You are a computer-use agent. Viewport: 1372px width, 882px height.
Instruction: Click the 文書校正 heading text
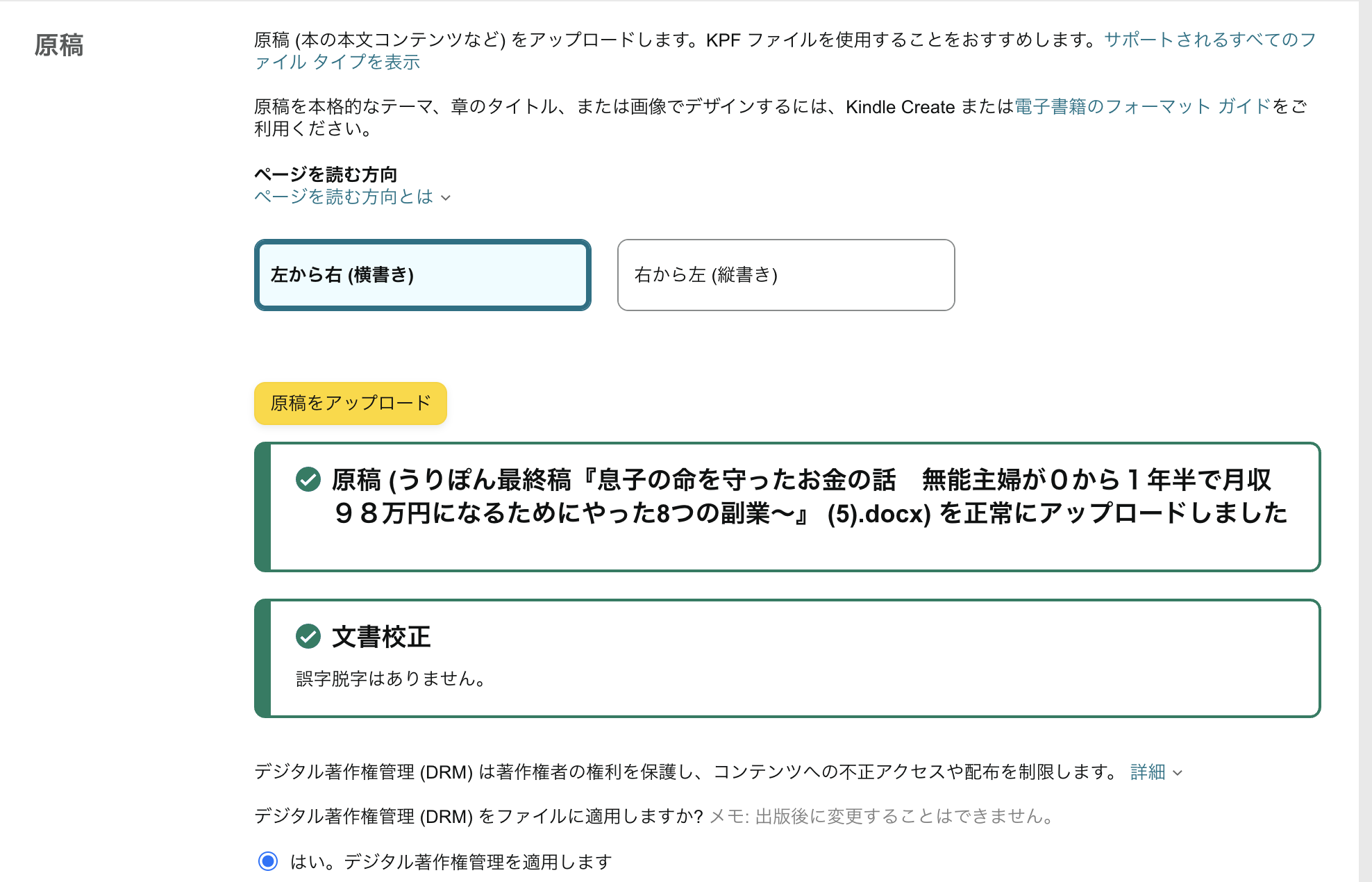coord(381,637)
